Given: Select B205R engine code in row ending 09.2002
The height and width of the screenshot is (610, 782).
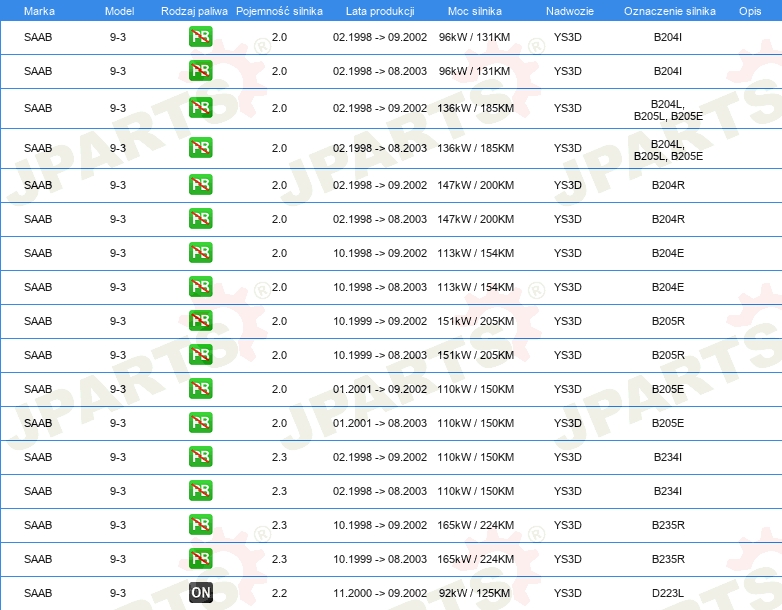Looking at the screenshot, I should point(668,321).
